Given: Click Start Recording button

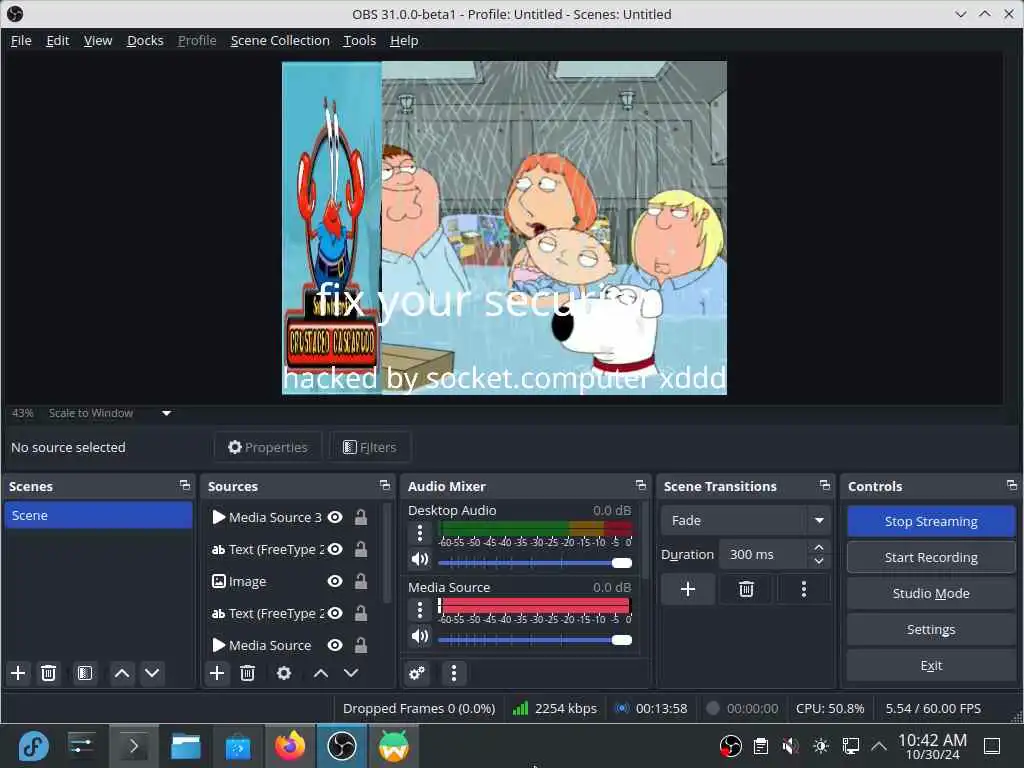Looking at the screenshot, I should [x=931, y=557].
